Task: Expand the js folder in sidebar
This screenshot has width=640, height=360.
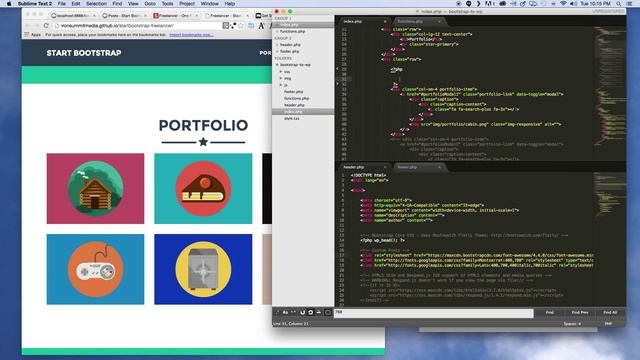Action: (281, 85)
